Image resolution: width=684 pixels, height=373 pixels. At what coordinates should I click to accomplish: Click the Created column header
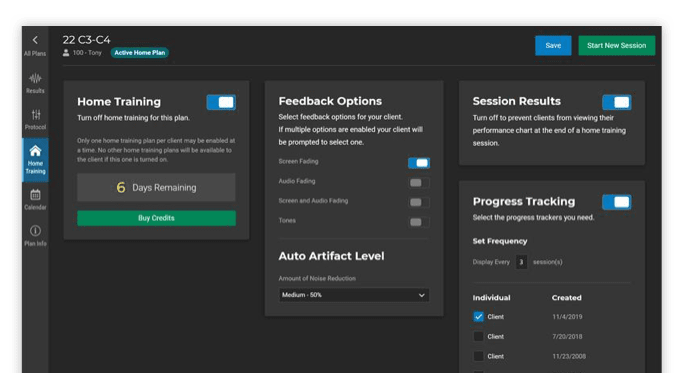point(566,298)
